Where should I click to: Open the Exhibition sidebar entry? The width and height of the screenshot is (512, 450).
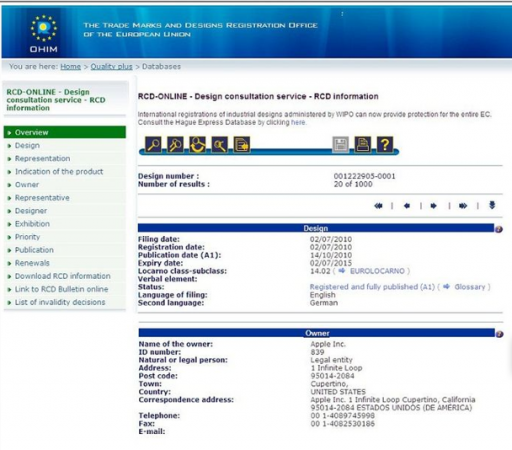(32, 224)
